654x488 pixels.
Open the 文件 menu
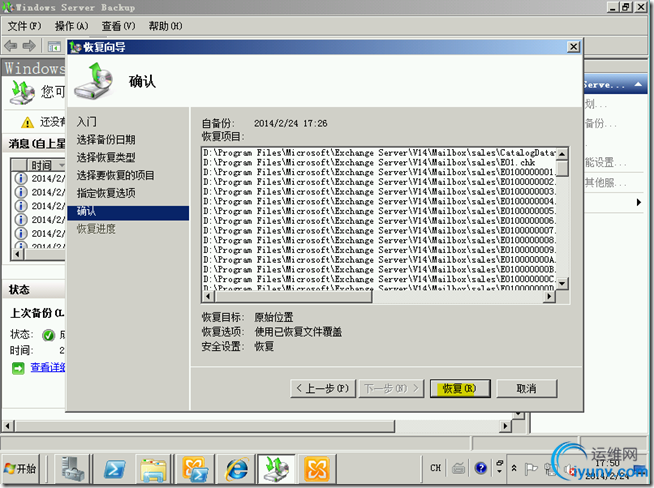click(x=24, y=26)
